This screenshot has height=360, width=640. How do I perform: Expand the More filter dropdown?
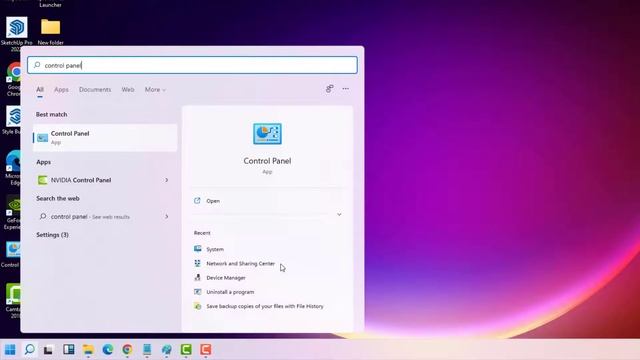(155, 89)
